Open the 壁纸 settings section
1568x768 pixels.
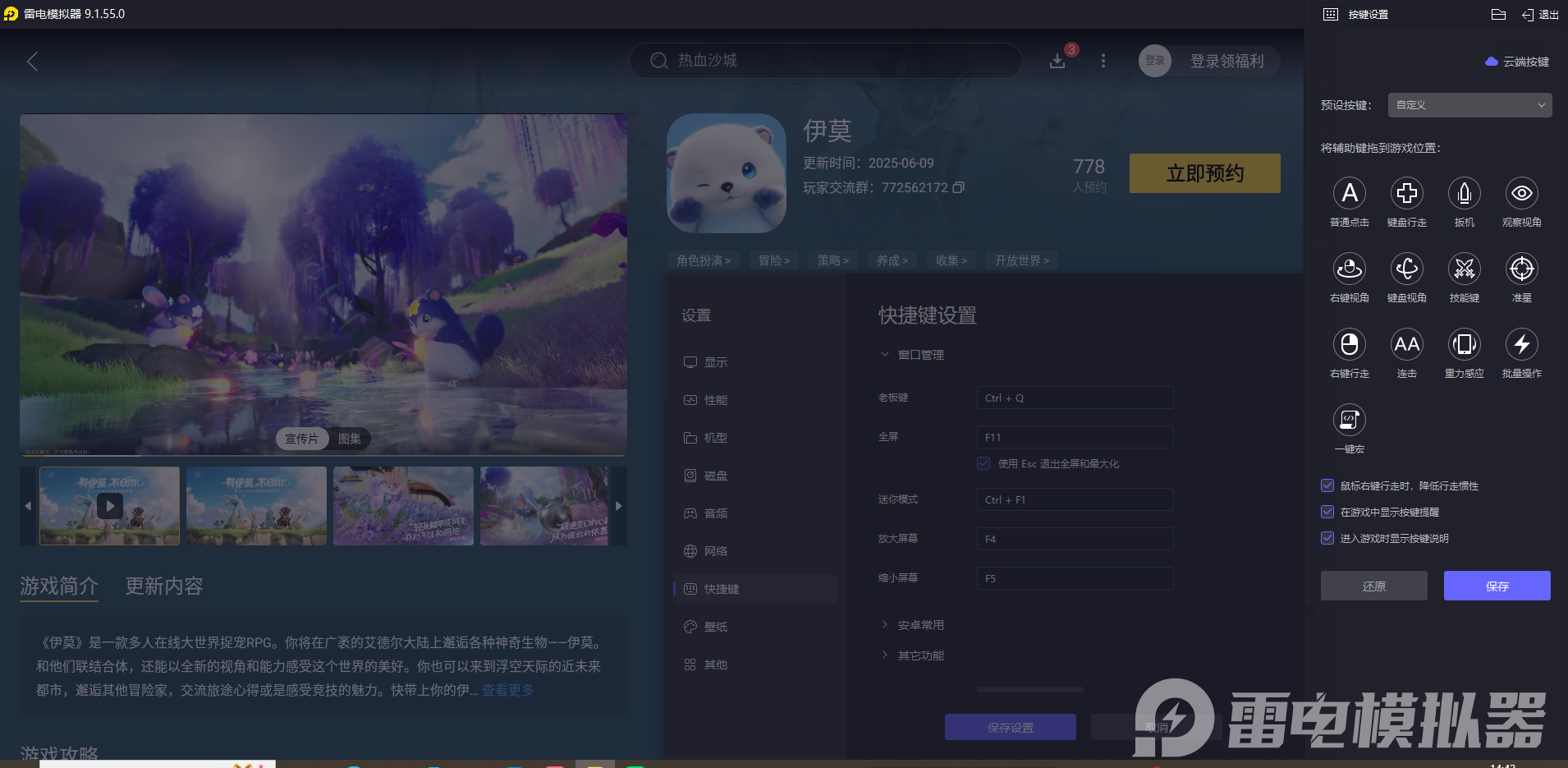click(713, 626)
